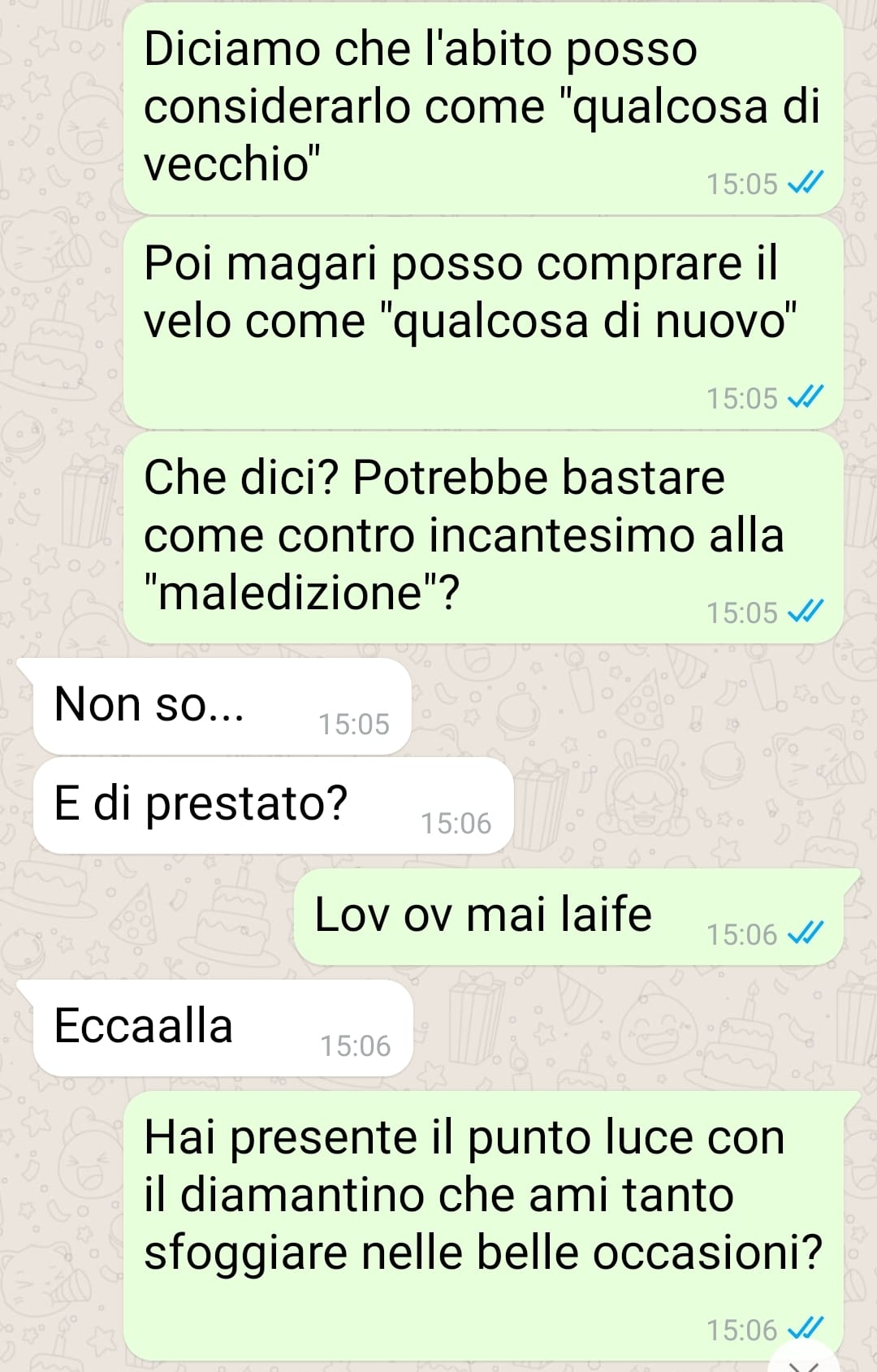Tap the 15:06 timestamp on 'Eccaalla'
This screenshot has width=877, height=1372.
[x=356, y=1045]
